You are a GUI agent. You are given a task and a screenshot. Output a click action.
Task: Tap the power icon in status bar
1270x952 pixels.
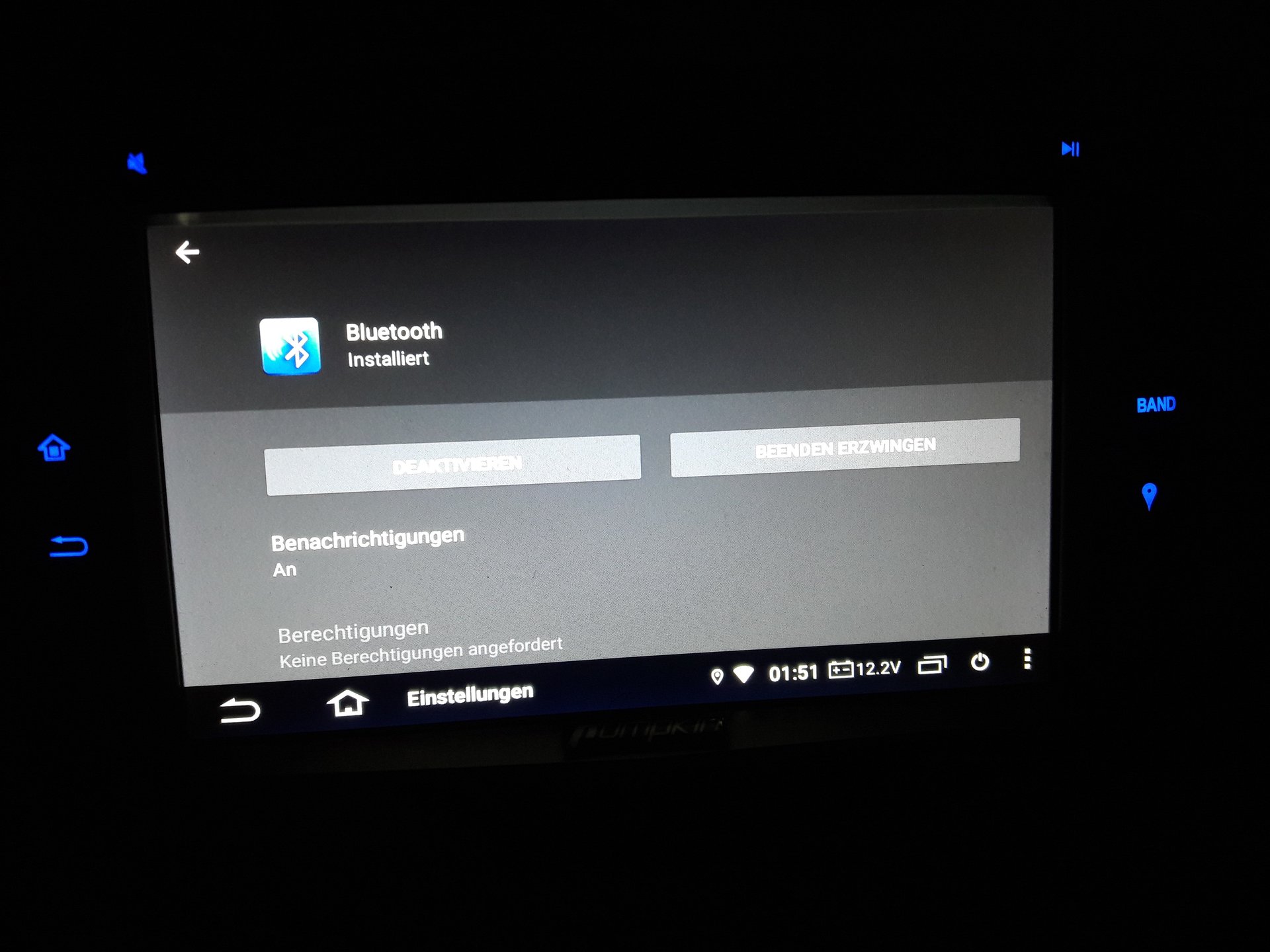click(x=980, y=662)
